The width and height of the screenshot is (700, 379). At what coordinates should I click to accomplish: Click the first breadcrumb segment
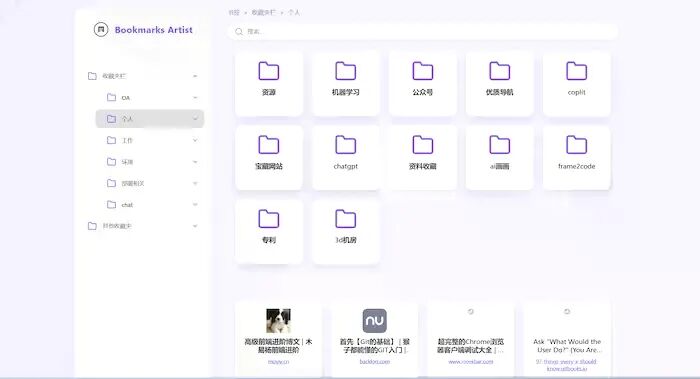(234, 12)
